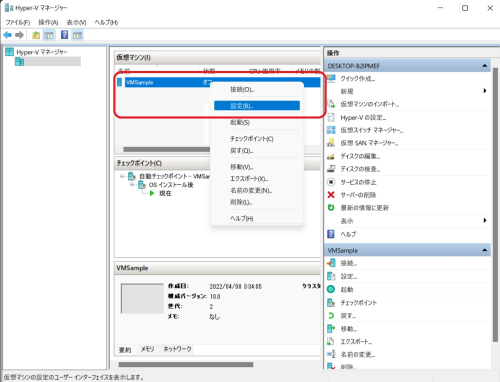Click the 新規 action label
500x382 pixels.
click(x=347, y=91)
